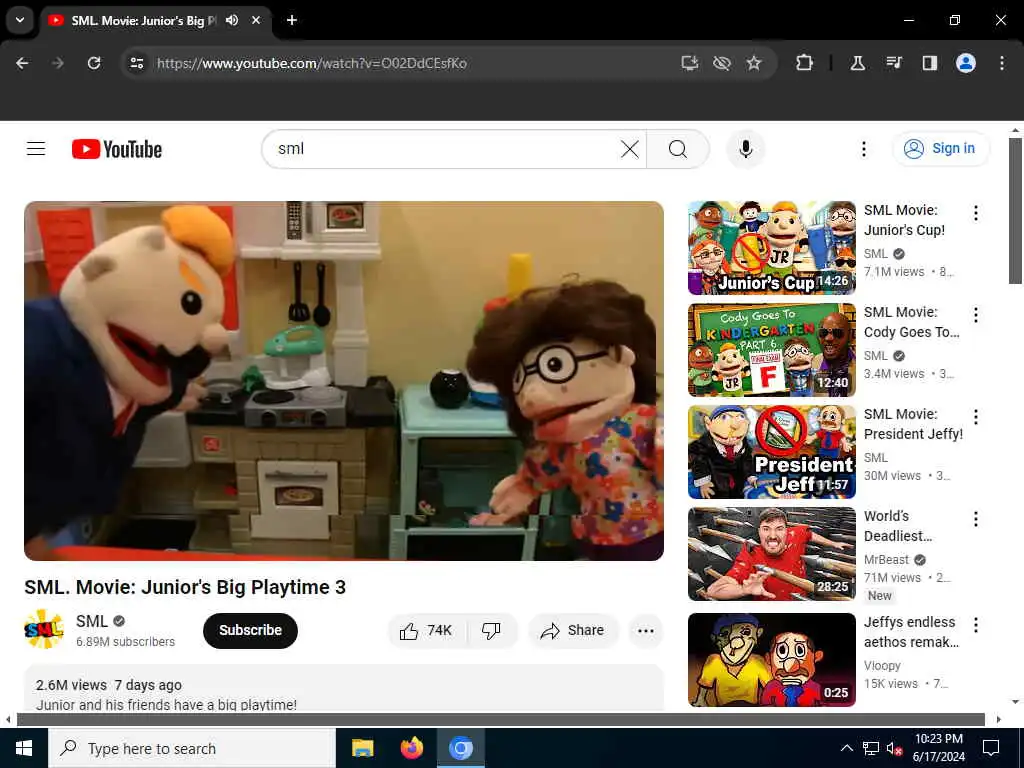This screenshot has height=768, width=1024.
Task: Go back in browser
Action: coord(22,63)
